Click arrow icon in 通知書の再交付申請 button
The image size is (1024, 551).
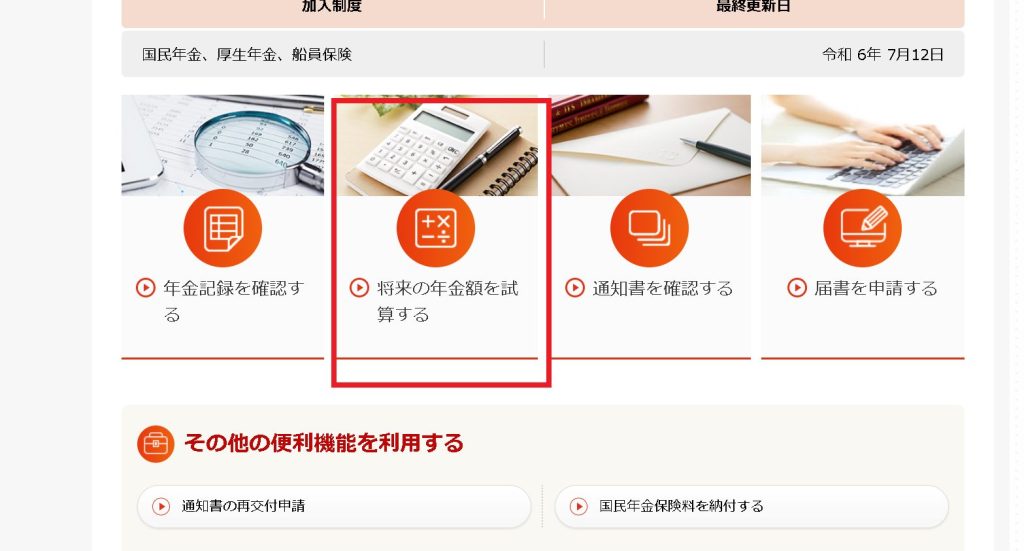161,507
